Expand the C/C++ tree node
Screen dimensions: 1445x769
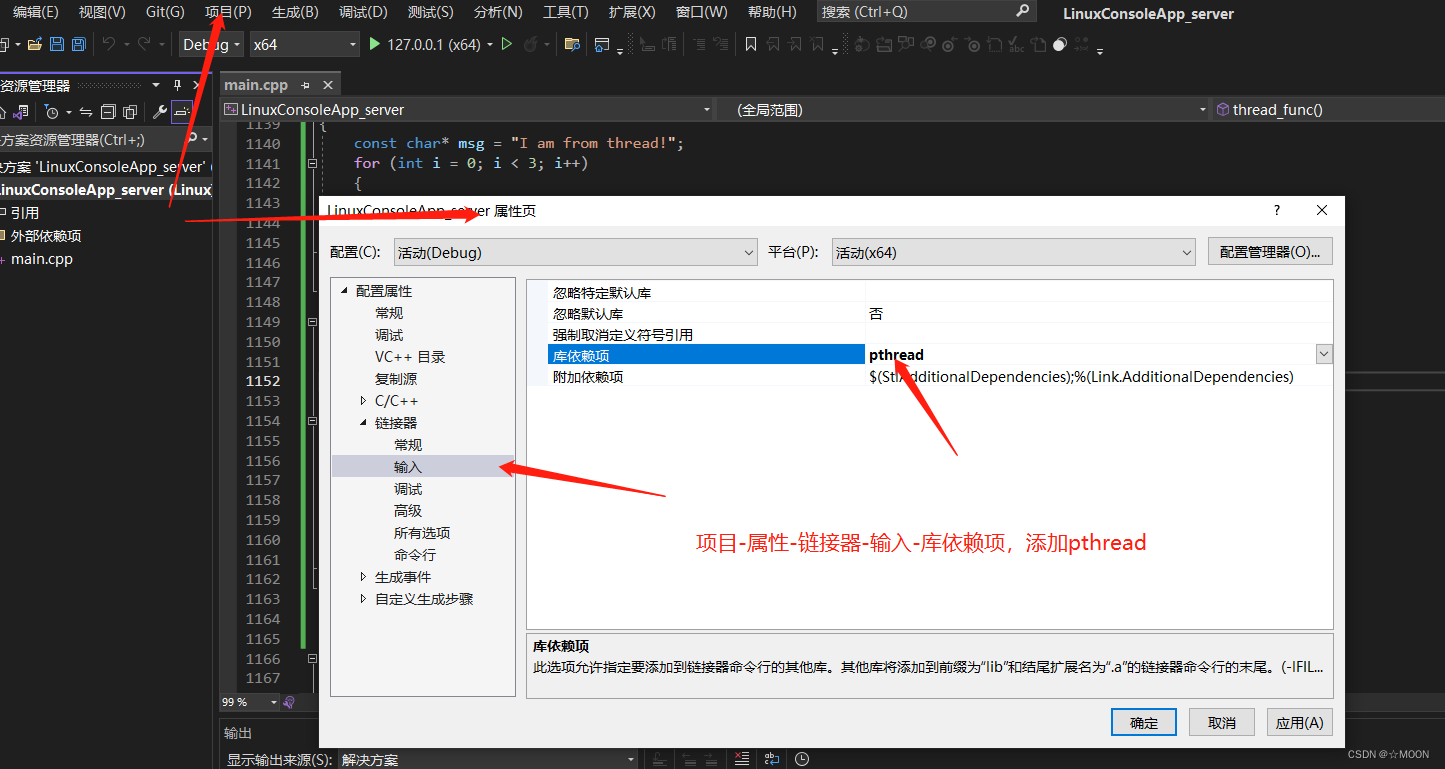pyautogui.click(x=363, y=401)
